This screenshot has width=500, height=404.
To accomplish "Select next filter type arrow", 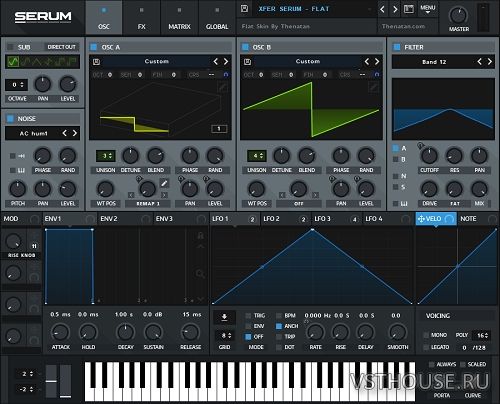I will [490, 61].
